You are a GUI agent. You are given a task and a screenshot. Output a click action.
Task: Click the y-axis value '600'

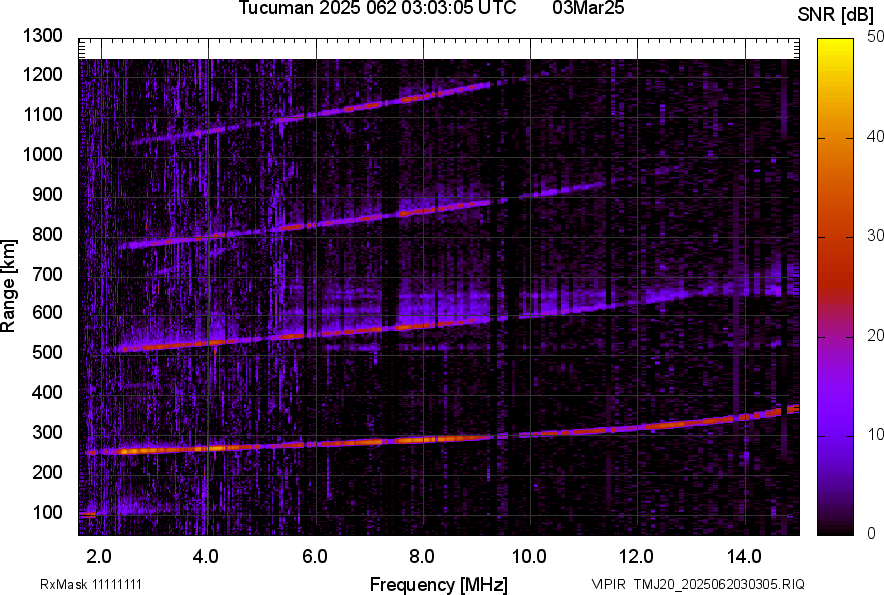click(47, 312)
